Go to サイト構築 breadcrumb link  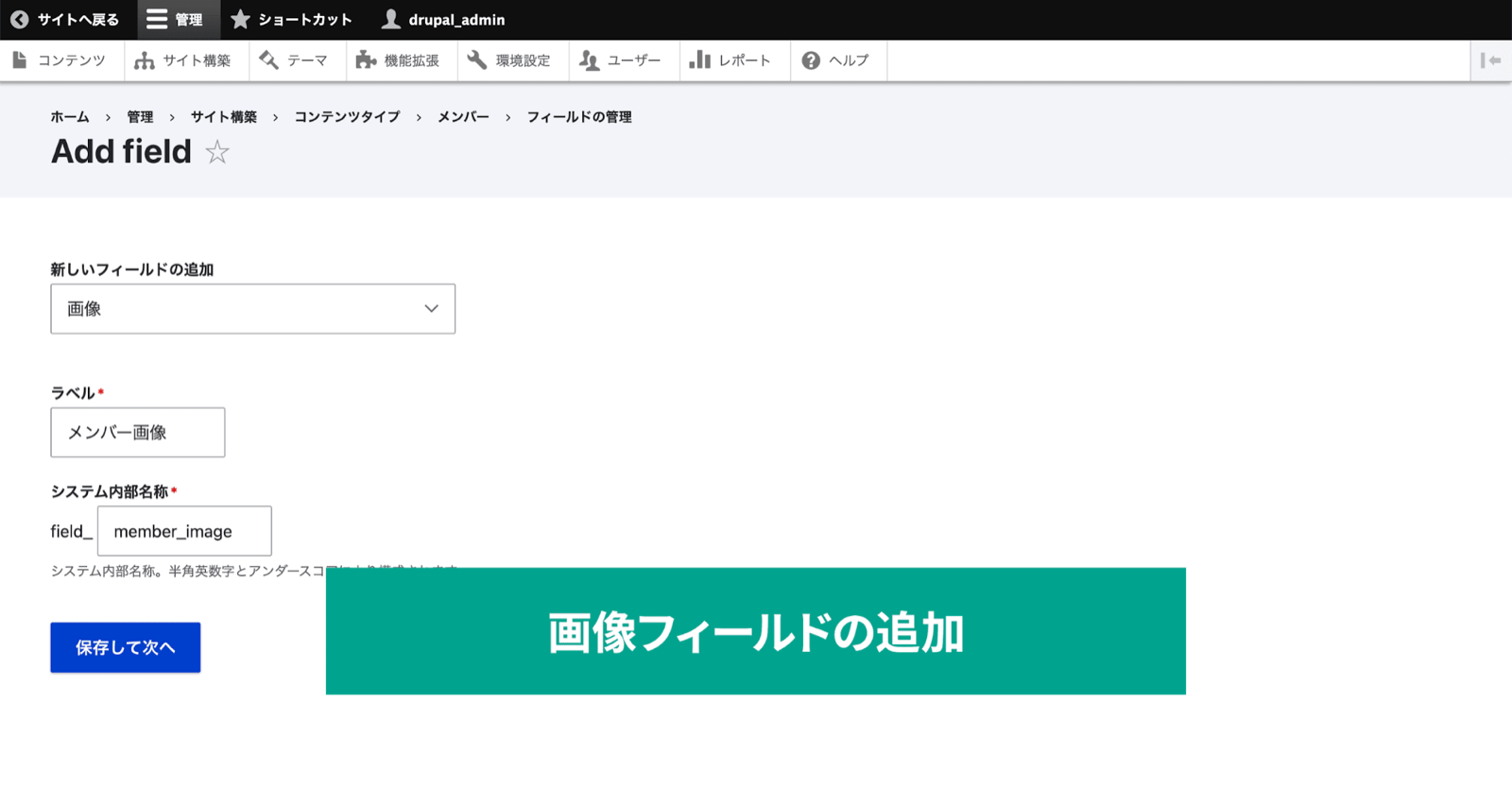224,117
